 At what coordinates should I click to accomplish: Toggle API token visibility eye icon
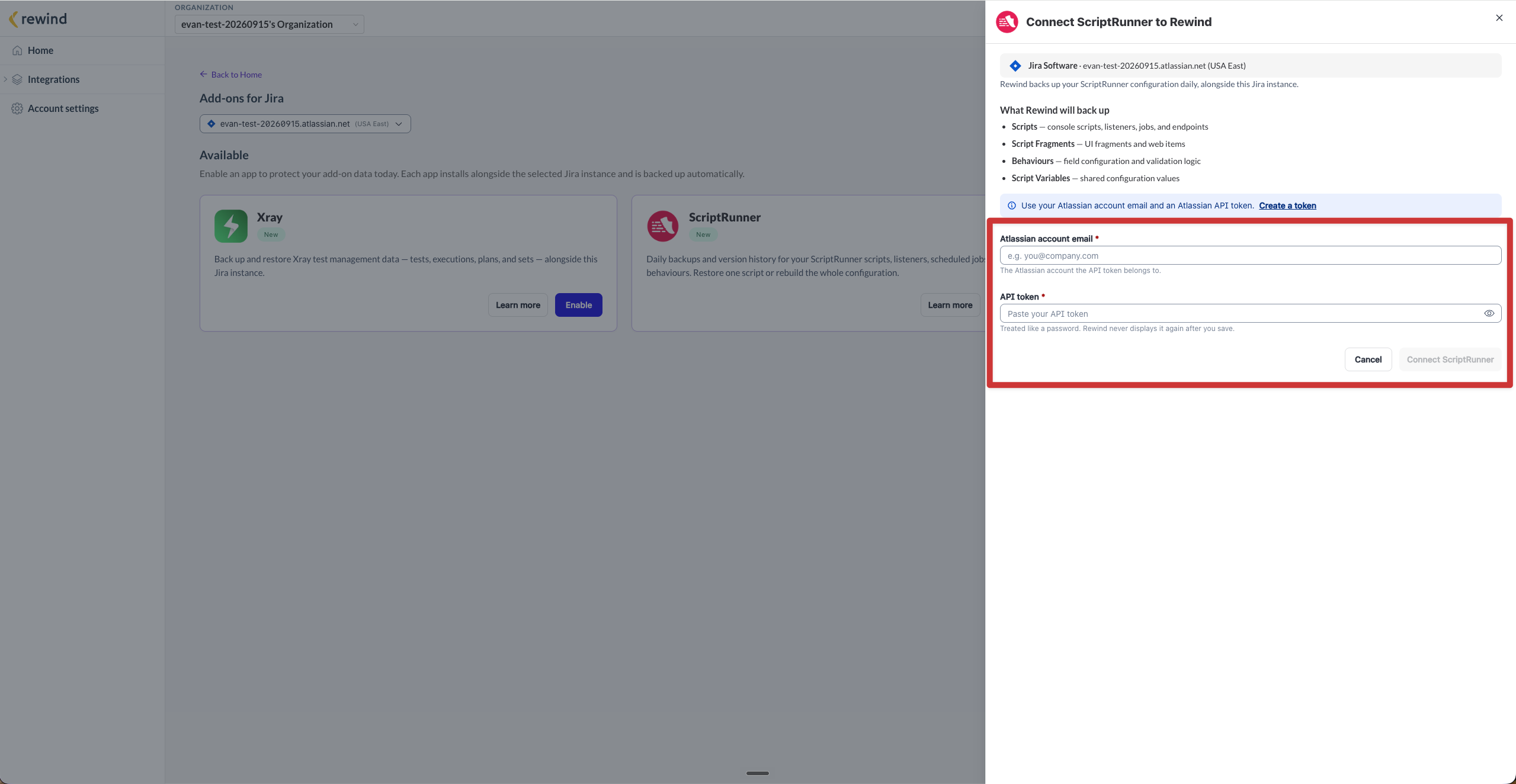coord(1489,313)
